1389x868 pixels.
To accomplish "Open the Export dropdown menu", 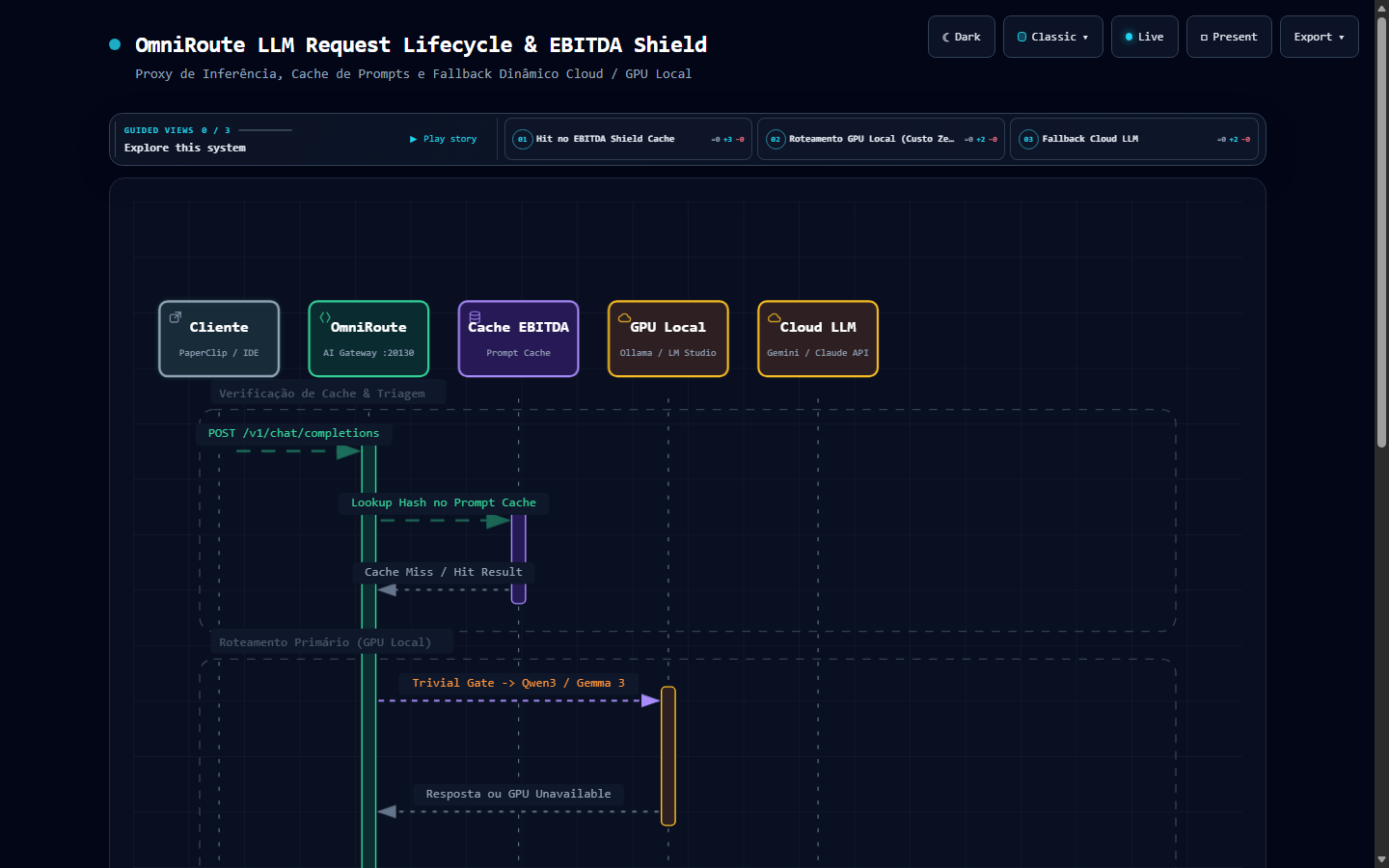I will (x=1319, y=37).
